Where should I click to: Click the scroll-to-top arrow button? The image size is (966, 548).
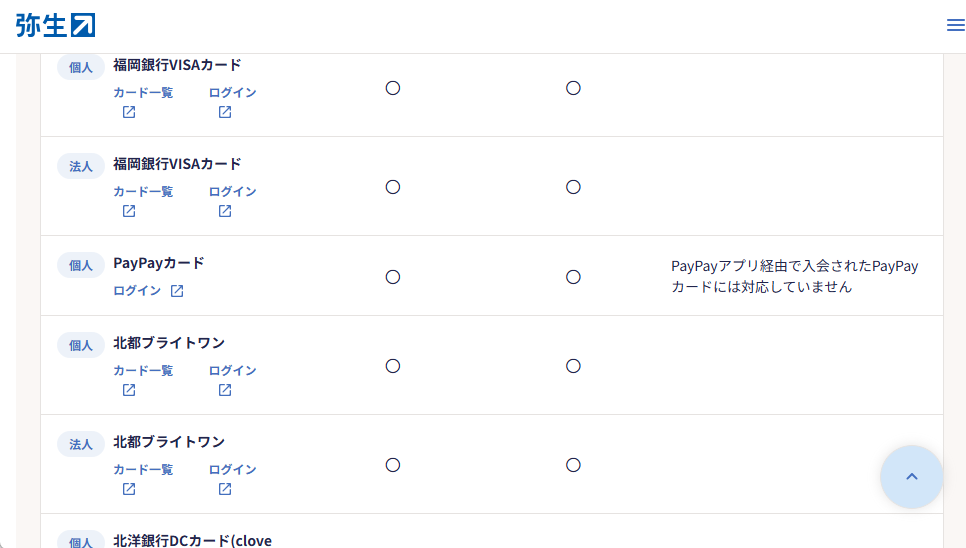[x=911, y=477]
